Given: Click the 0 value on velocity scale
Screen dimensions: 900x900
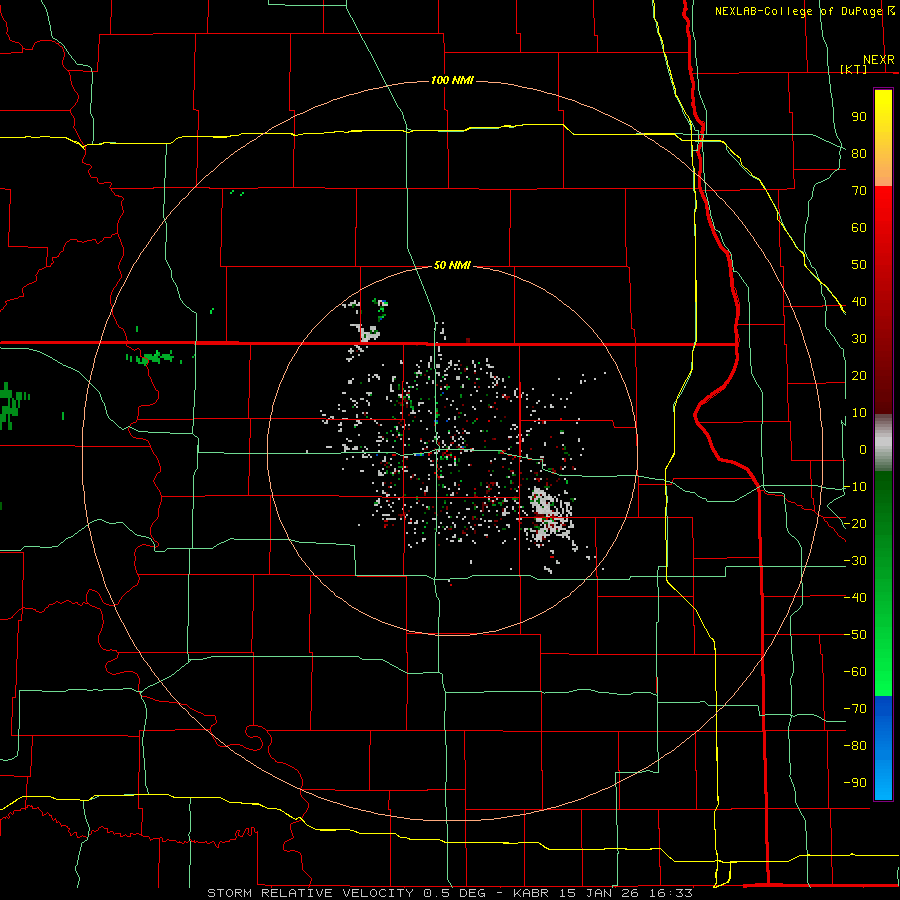Looking at the screenshot, I should coord(863,450).
